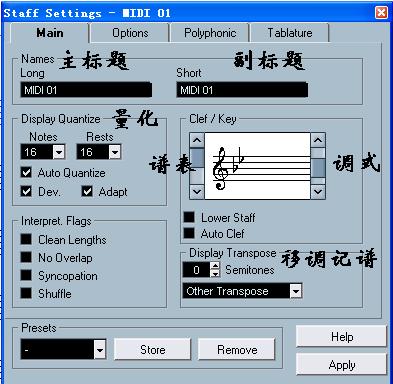Toggle the Dev. checkbox
Image resolution: width=393 pixels, height=384 pixels.
click(x=26, y=192)
